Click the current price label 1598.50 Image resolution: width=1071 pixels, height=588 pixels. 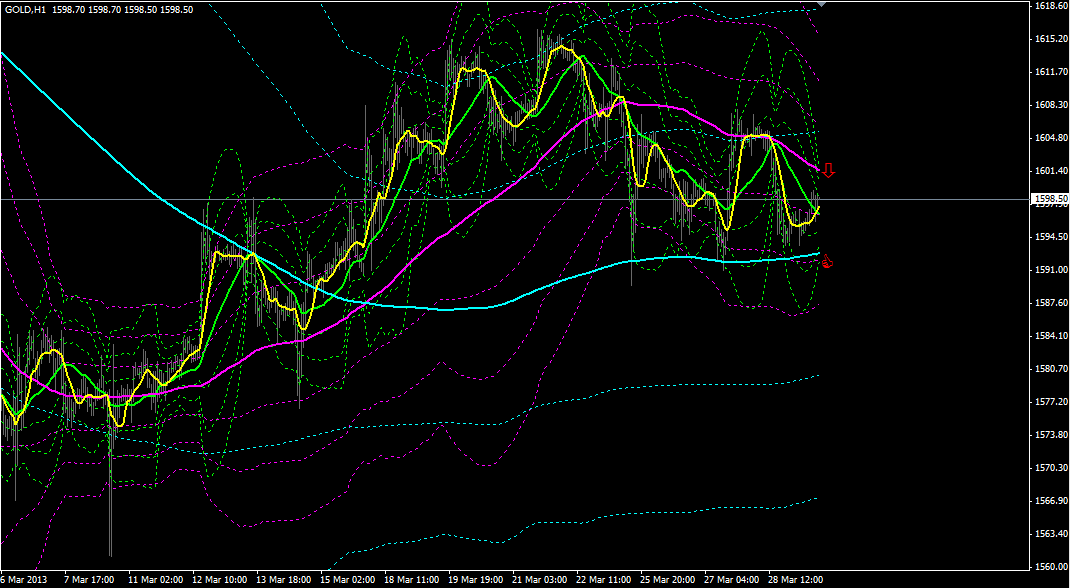[1051, 199]
